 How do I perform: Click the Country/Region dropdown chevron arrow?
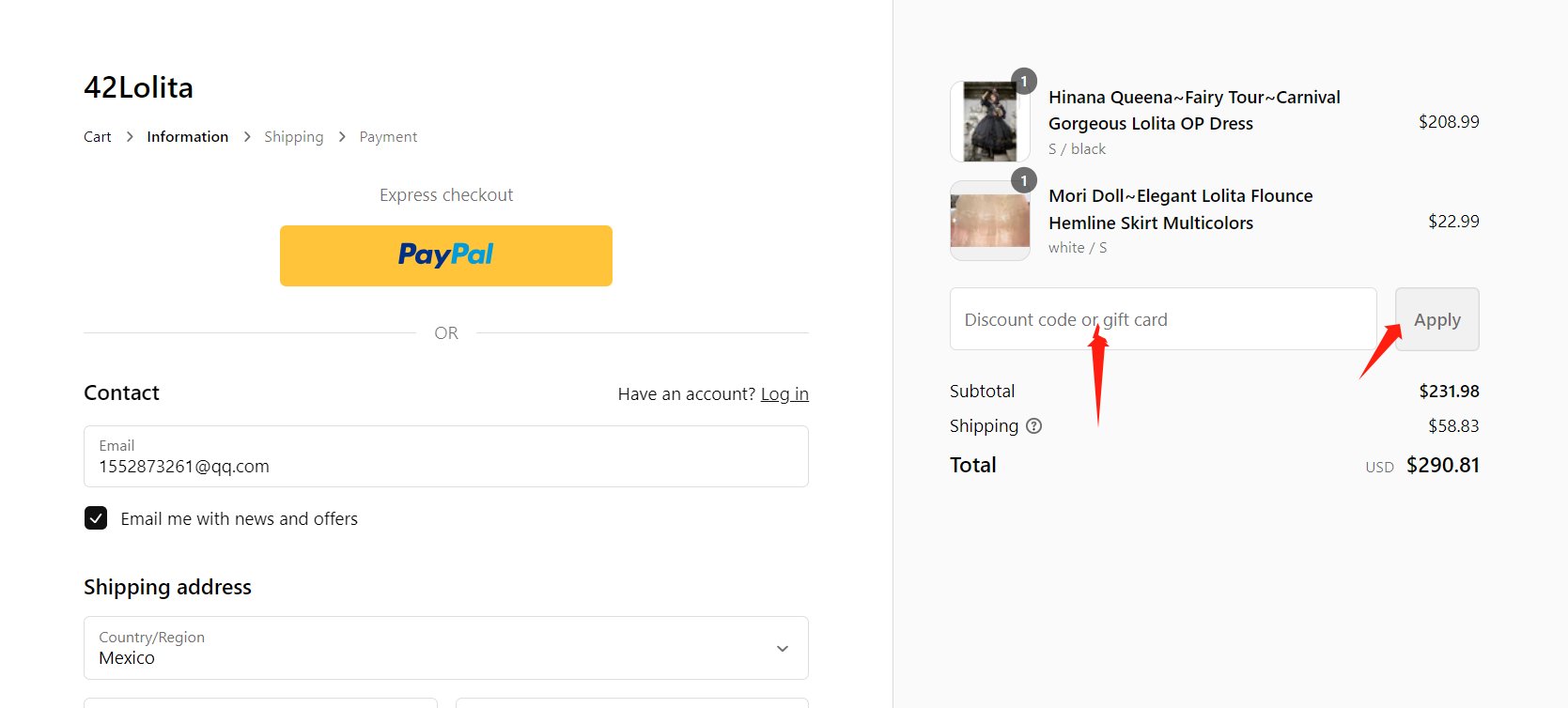[783, 649]
